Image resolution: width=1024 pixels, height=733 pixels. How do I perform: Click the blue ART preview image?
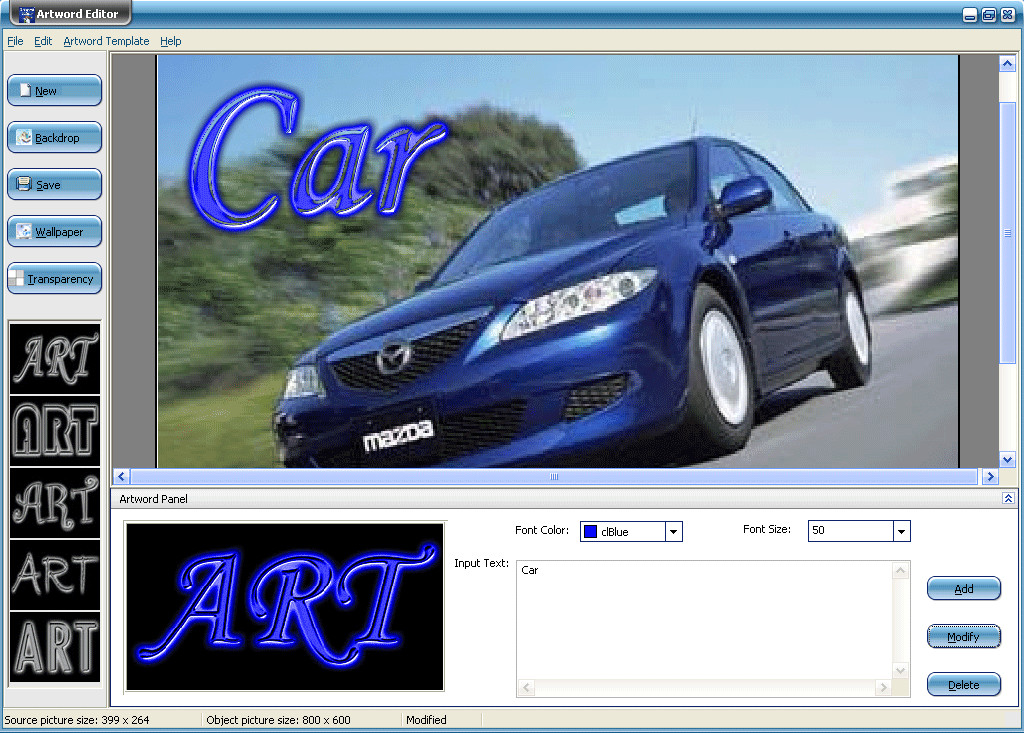(x=285, y=606)
